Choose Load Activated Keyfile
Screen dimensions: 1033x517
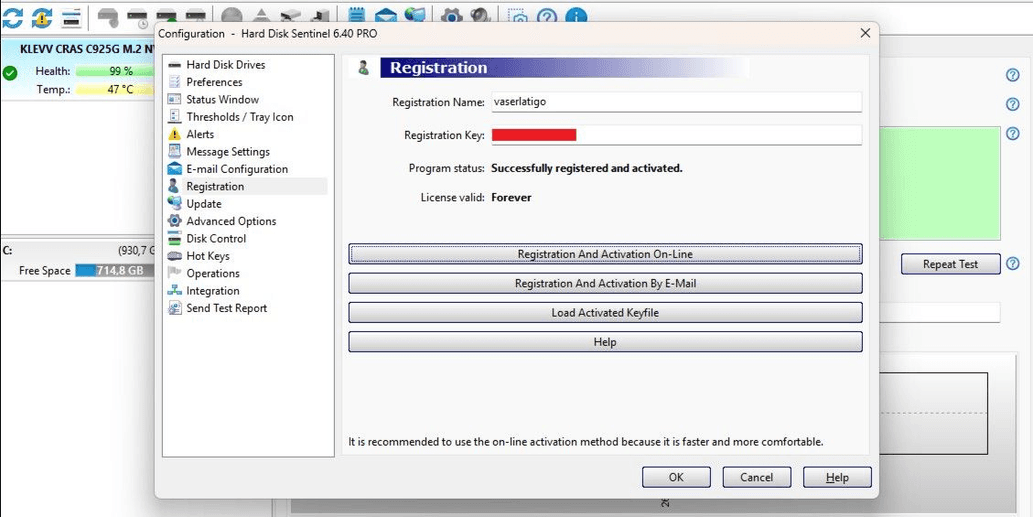(605, 313)
